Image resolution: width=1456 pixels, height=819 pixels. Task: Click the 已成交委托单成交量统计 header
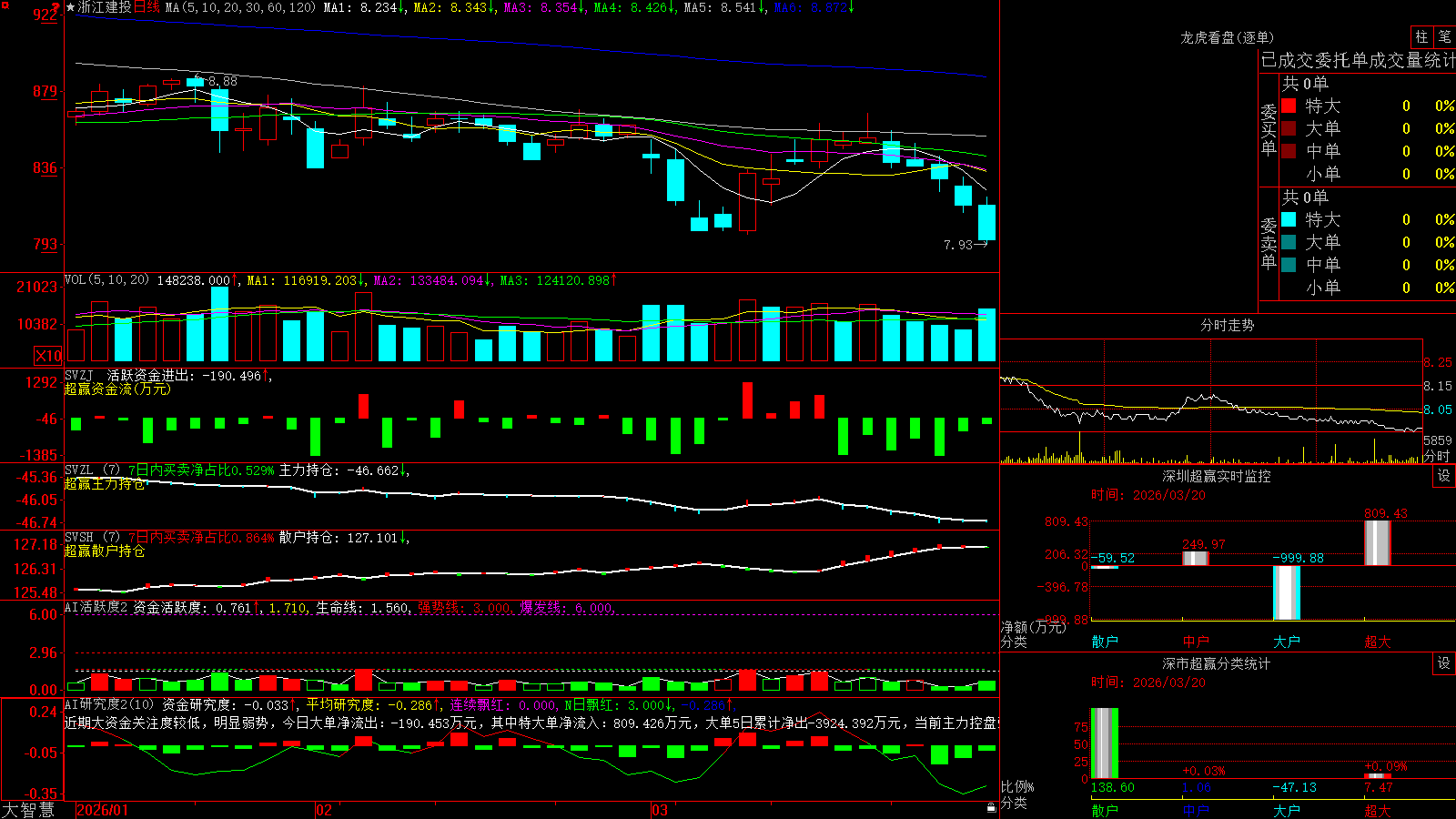tap(1358, 60)
